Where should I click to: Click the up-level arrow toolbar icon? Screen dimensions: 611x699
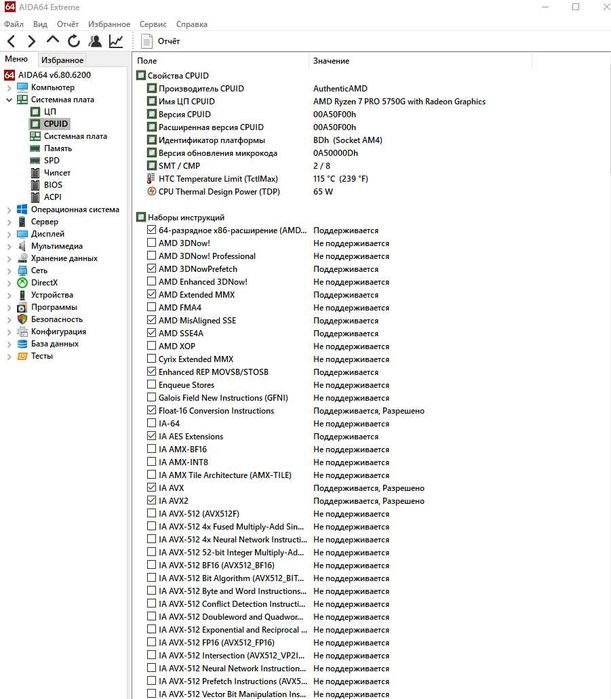[x=53, y=41]
